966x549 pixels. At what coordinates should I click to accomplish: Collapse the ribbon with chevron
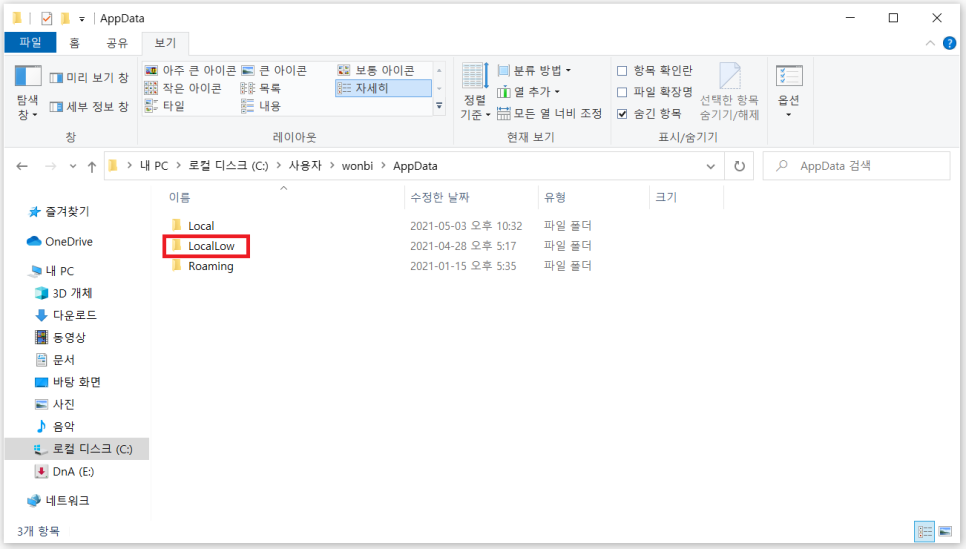point(930,43)
